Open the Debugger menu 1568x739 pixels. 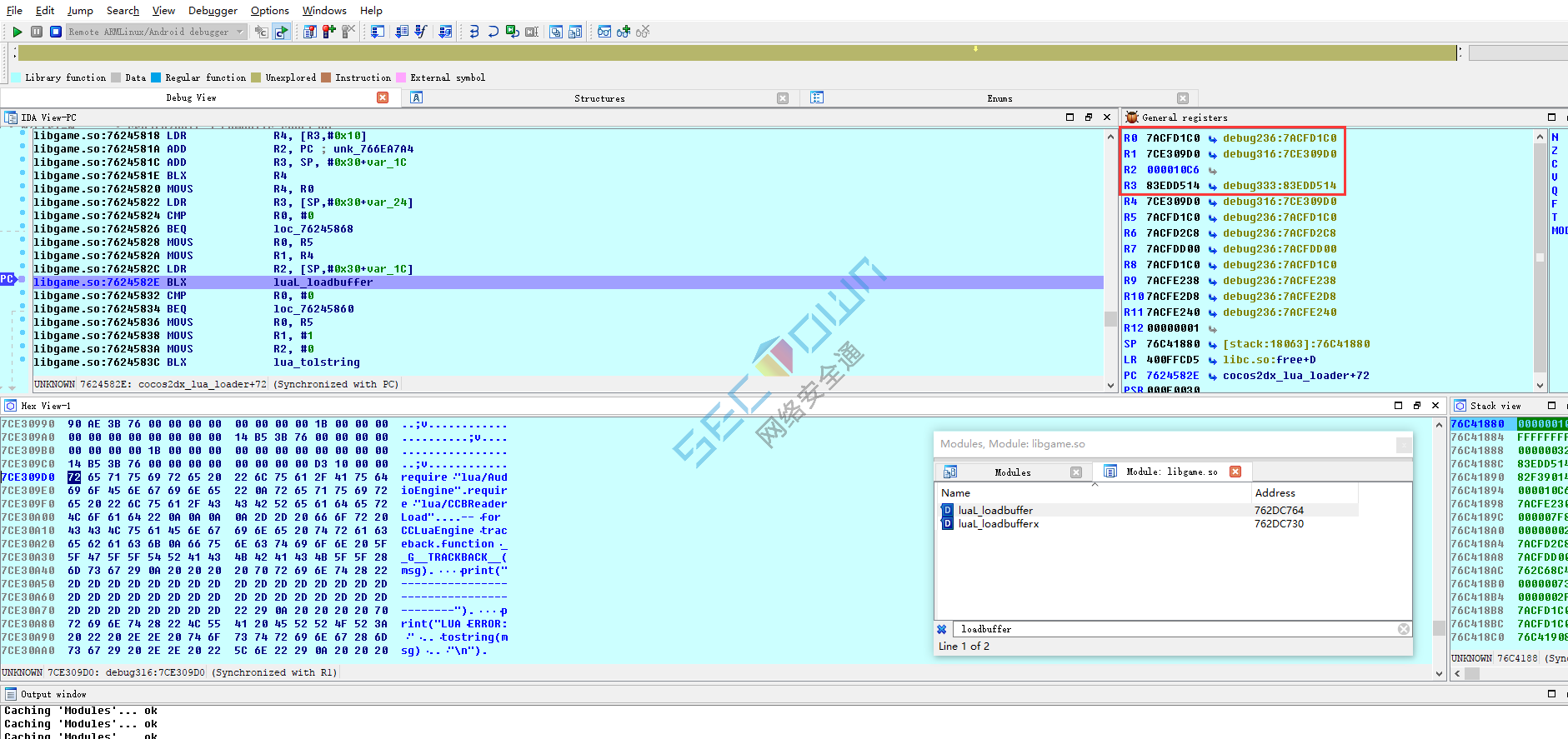tap(213, 10)
